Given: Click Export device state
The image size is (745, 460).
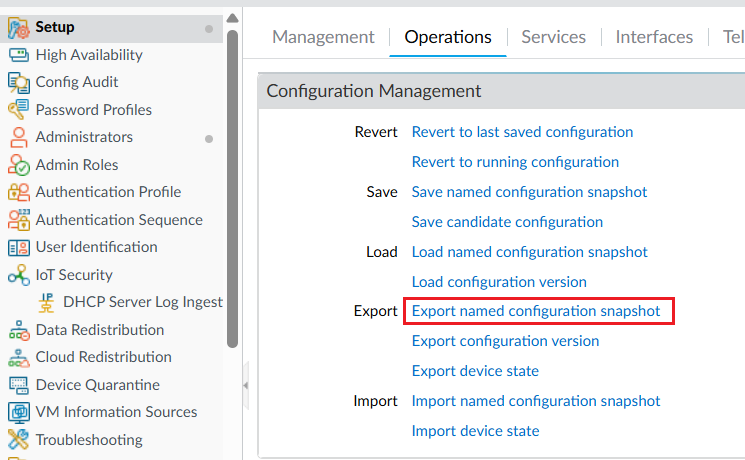Looking at the screenshot, I should pos(475,371).
